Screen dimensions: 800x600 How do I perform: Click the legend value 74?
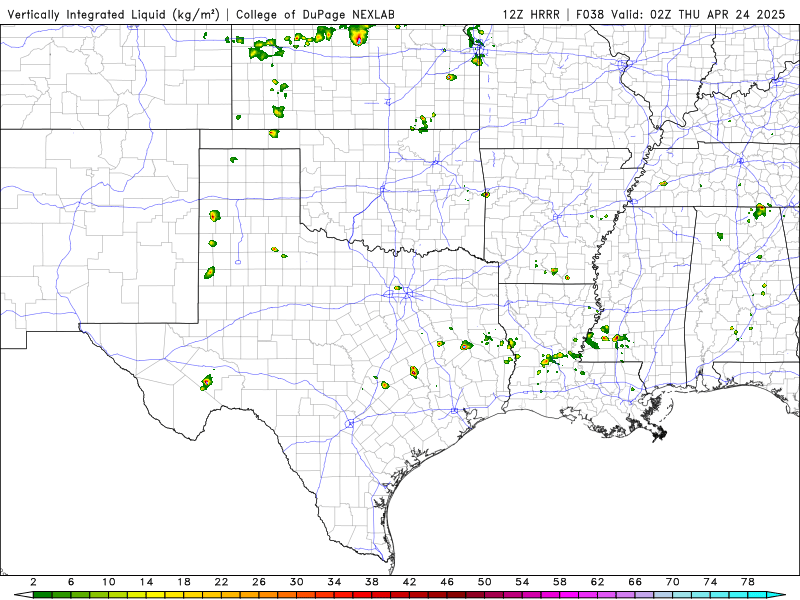[x=710, y=582]
